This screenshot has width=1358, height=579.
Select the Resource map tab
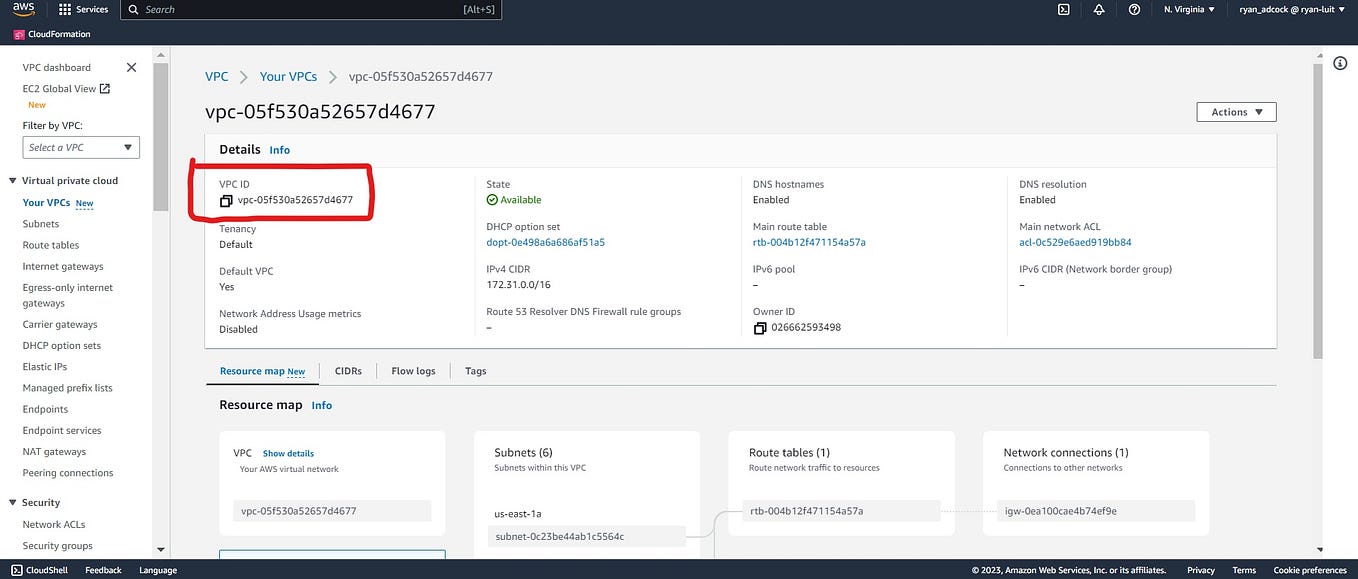pyautogui.click(x=262, y=371)
